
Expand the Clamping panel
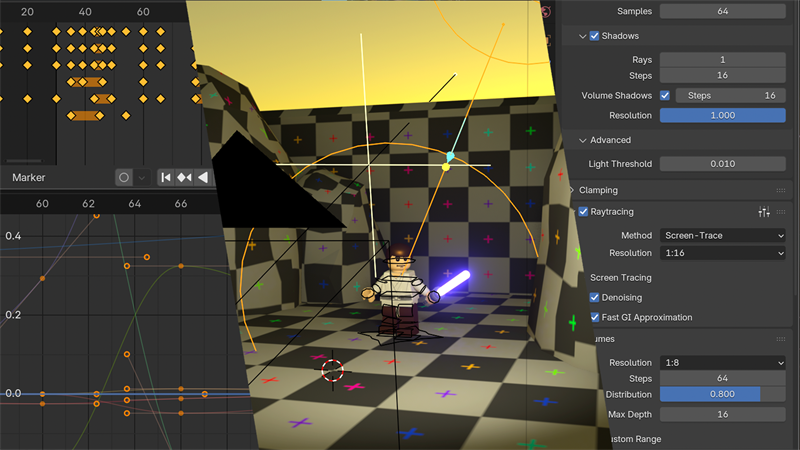(574, 190)
